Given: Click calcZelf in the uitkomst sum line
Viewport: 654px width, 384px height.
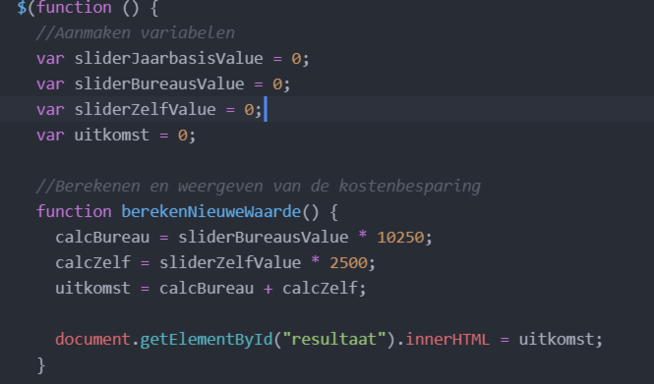Looking at the screenshot, I should [320, 288].
